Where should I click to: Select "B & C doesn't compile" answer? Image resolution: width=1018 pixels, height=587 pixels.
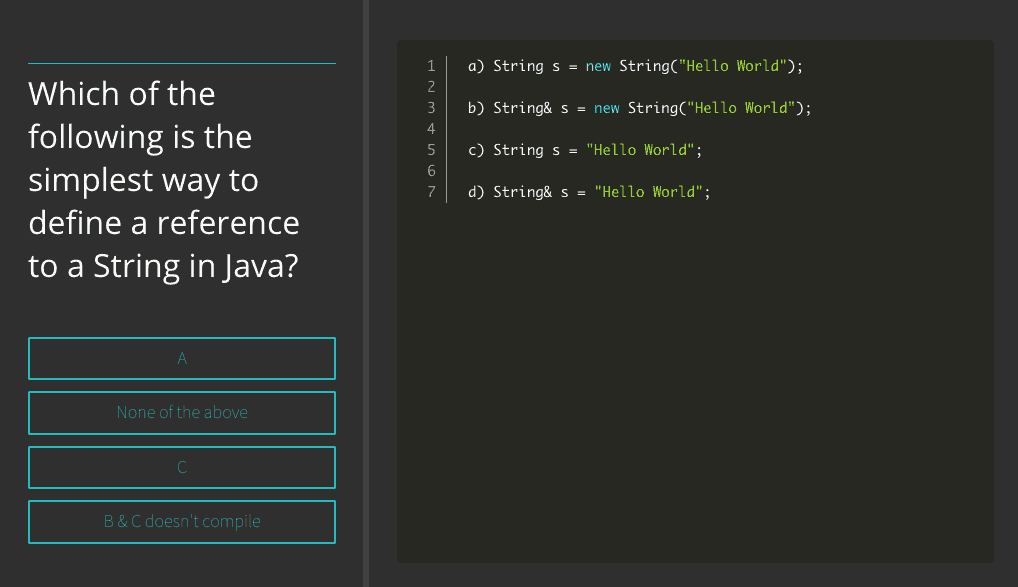pos(182,522)
